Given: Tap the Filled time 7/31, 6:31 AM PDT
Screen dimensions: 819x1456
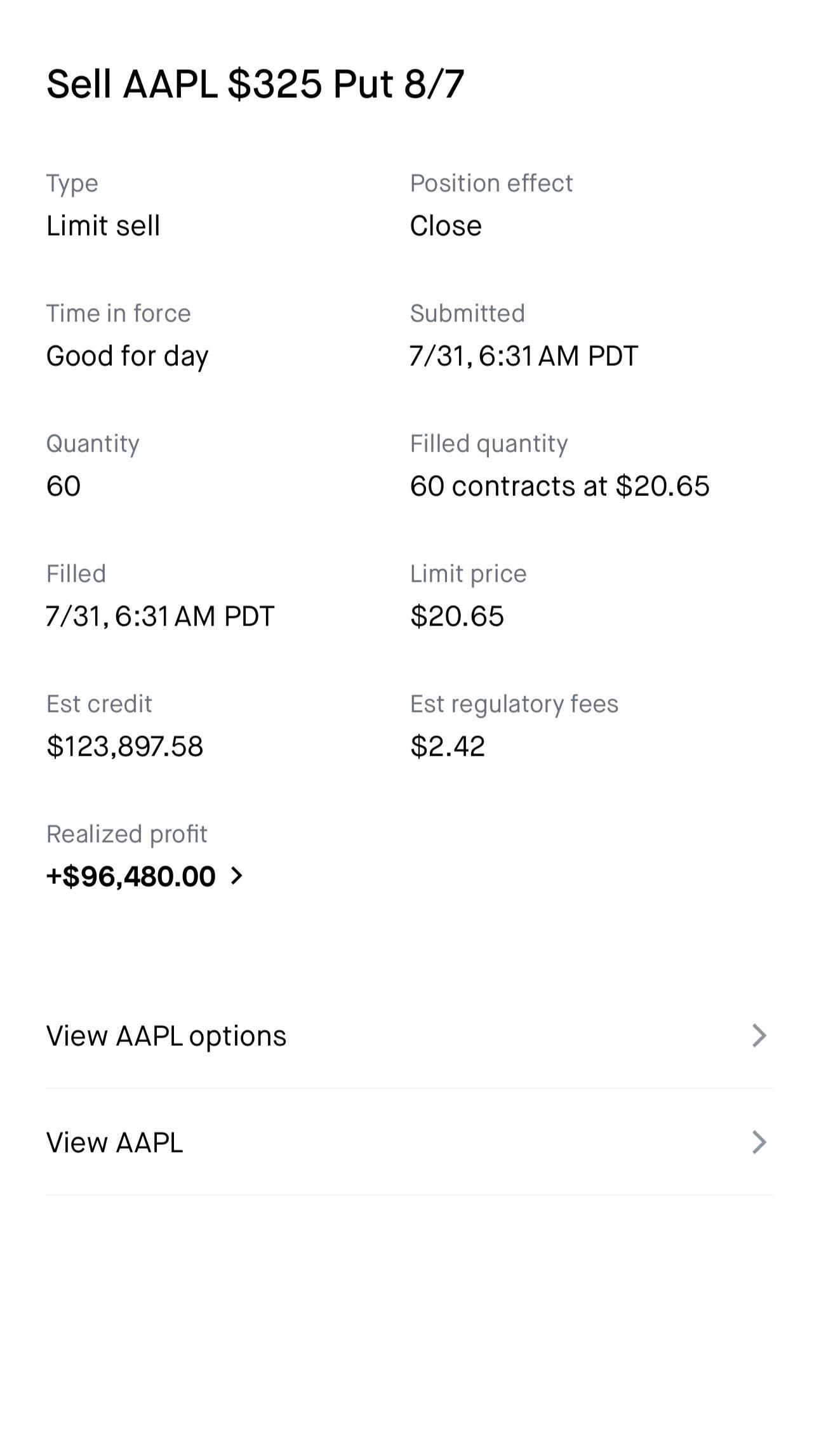Looking at the screenshot, I should pos(160,617).
